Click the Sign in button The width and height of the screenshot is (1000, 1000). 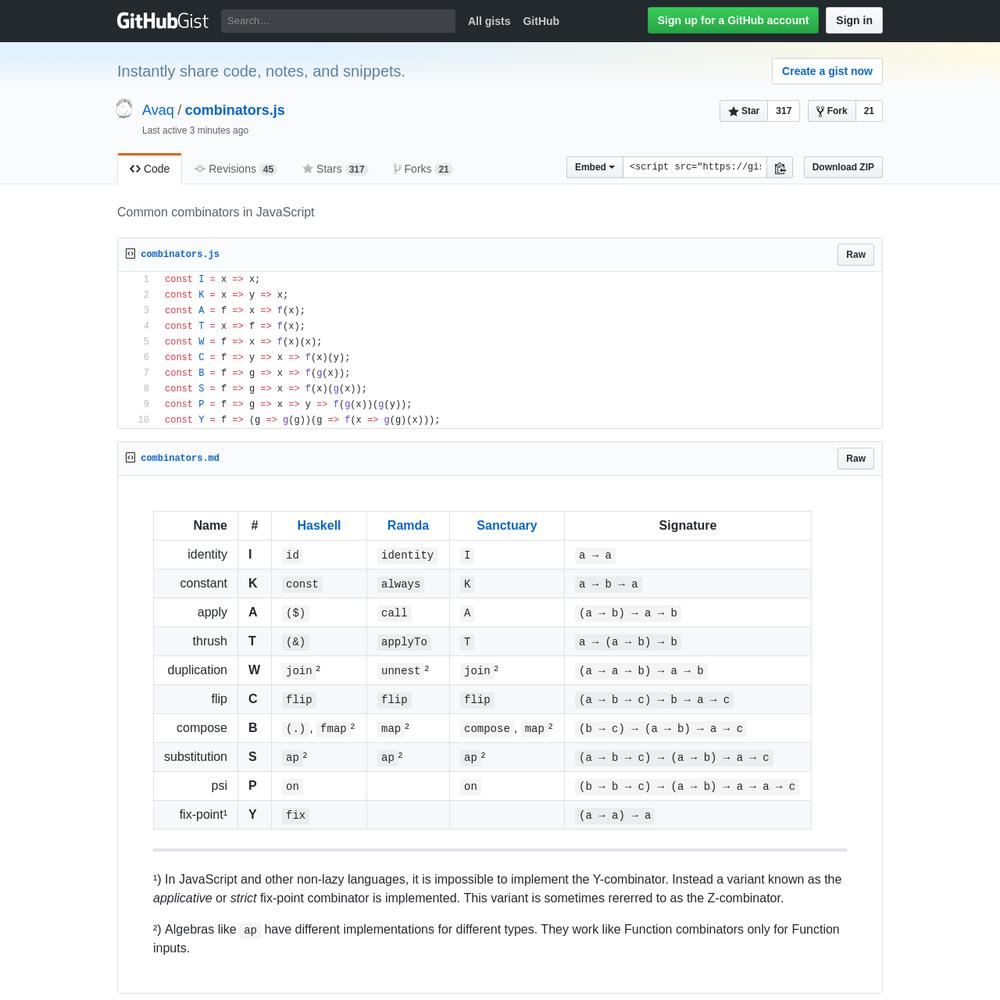click(854, 20)
